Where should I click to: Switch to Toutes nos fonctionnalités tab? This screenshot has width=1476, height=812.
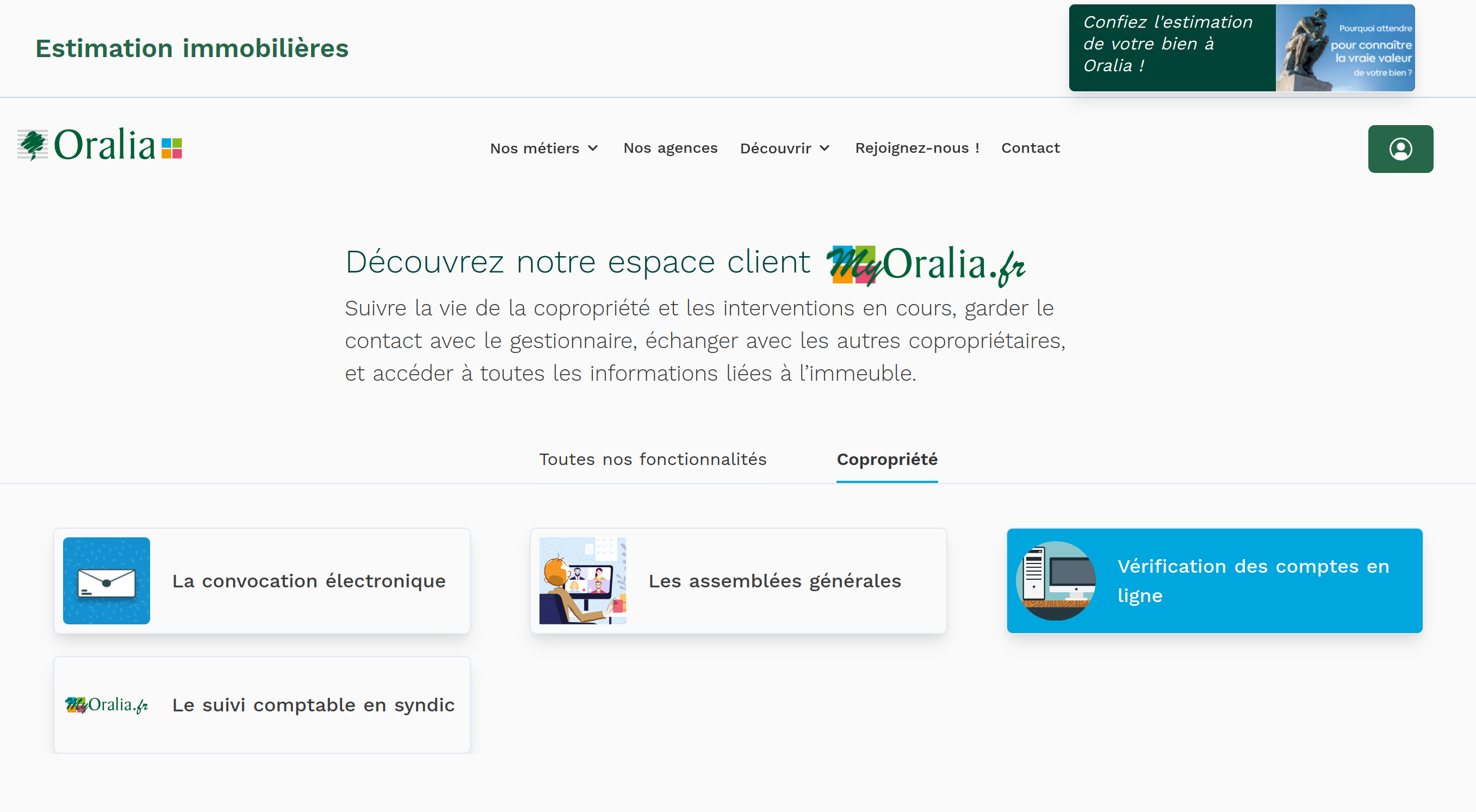coord(652,459)
